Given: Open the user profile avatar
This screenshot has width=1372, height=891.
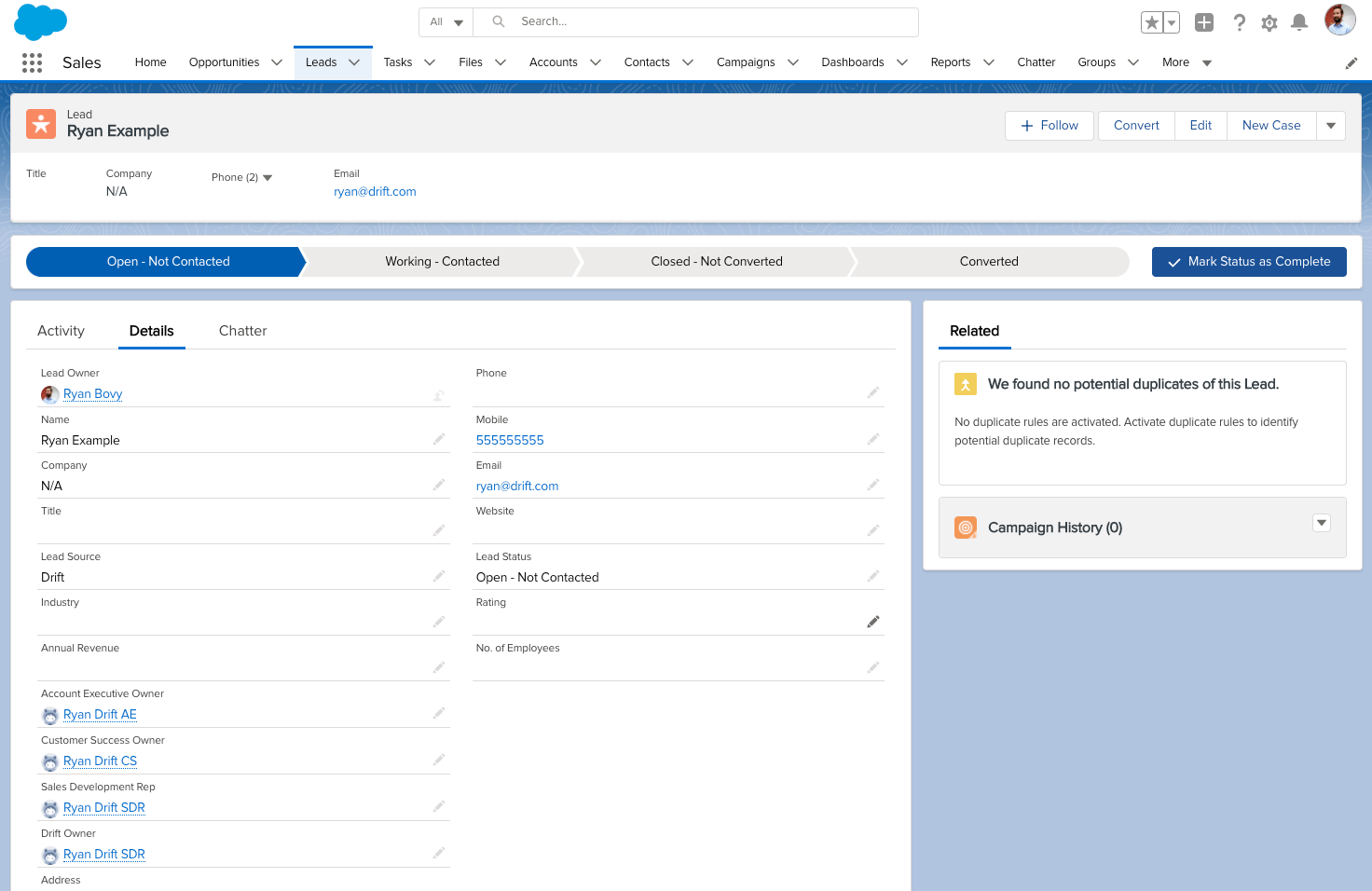Looking at the screenshot, I should (1340, 20).
